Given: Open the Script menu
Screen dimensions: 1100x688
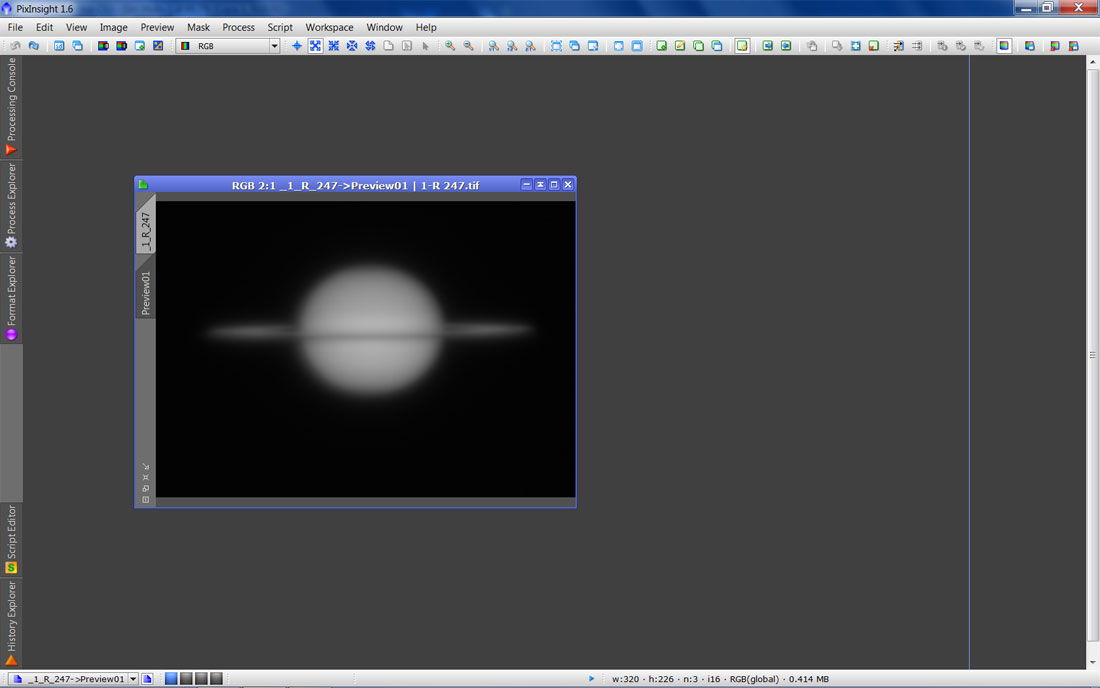Looking at the screenshot, I should [x=279, y=27].
